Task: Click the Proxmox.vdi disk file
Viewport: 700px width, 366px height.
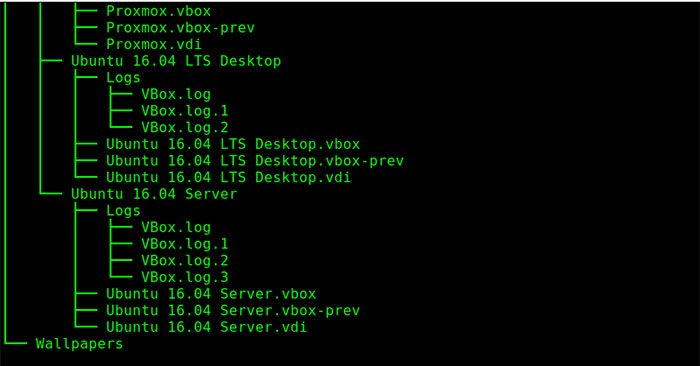Action: (154, 44)
